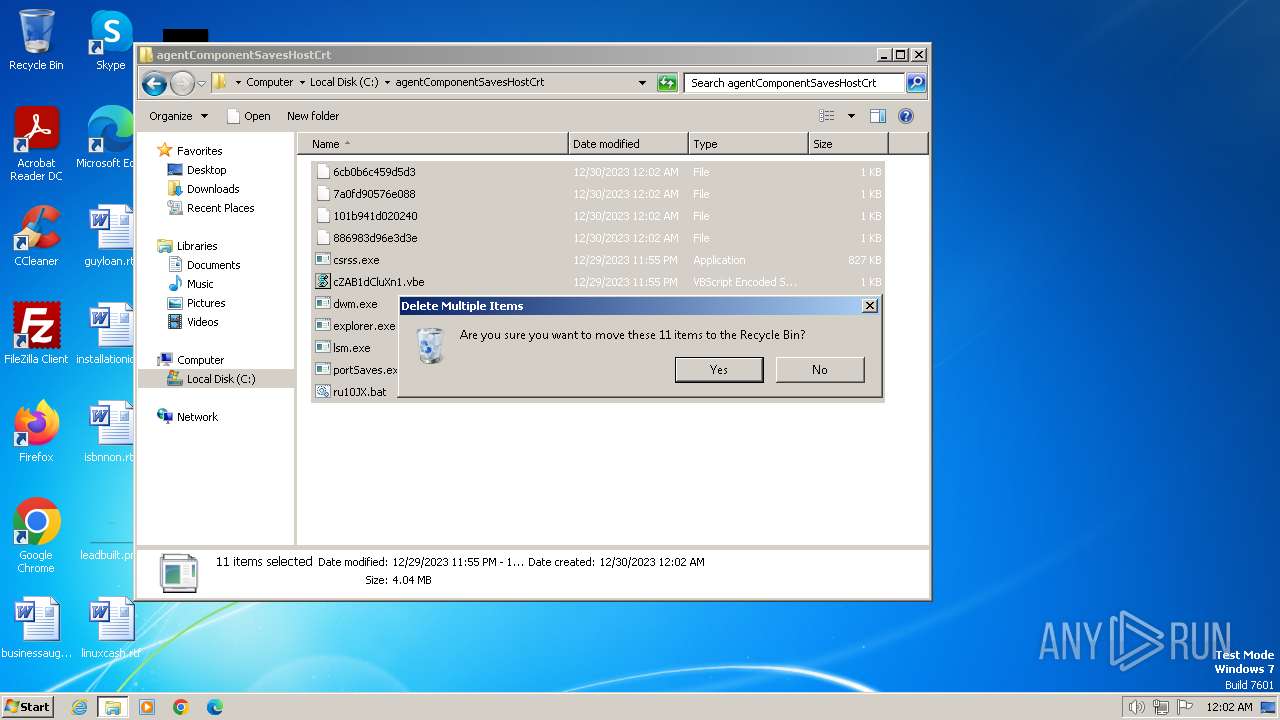Select Pictures library
This screenshot has width=1280, height=720.
click(206, 303)
